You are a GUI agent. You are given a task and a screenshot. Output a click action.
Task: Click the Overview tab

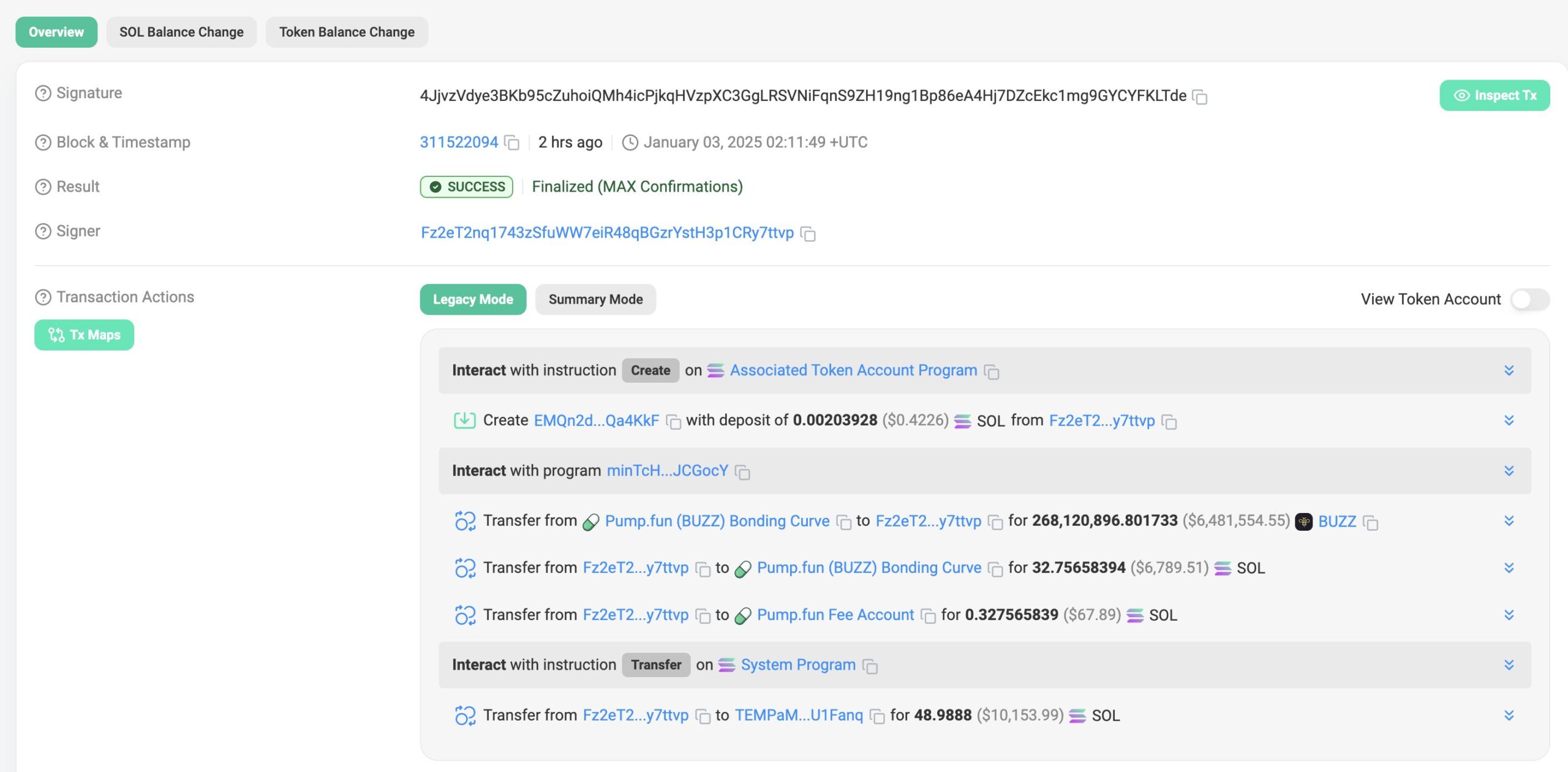(56, 32)
